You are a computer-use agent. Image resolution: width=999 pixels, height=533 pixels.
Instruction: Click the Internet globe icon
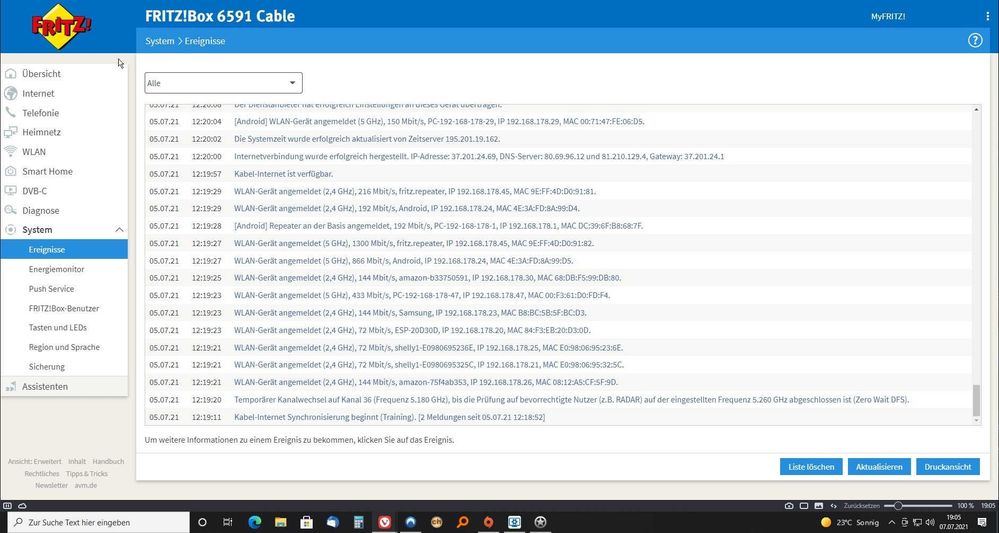pos(10,93)
